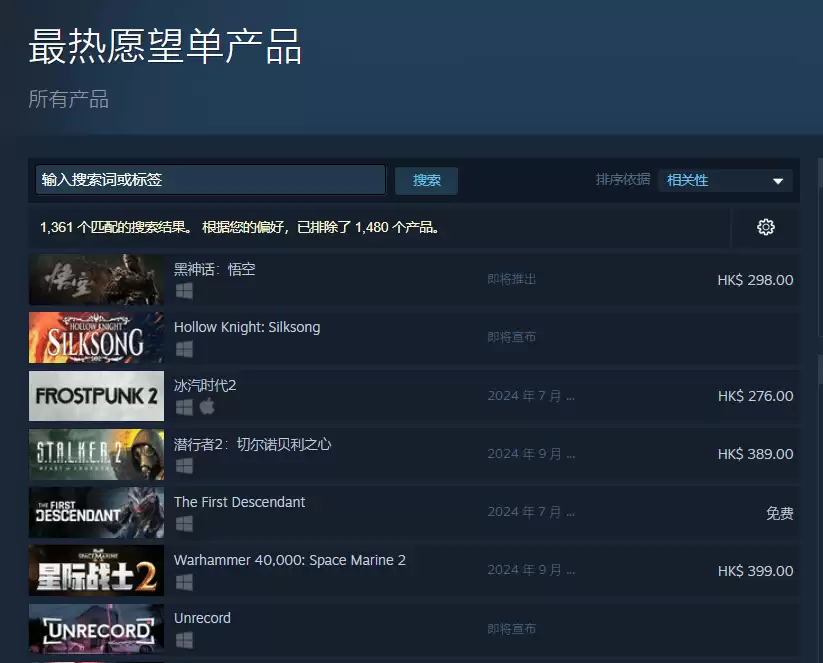Open 黑神话：悟空 game thumbnail

(x=96, y=279)
